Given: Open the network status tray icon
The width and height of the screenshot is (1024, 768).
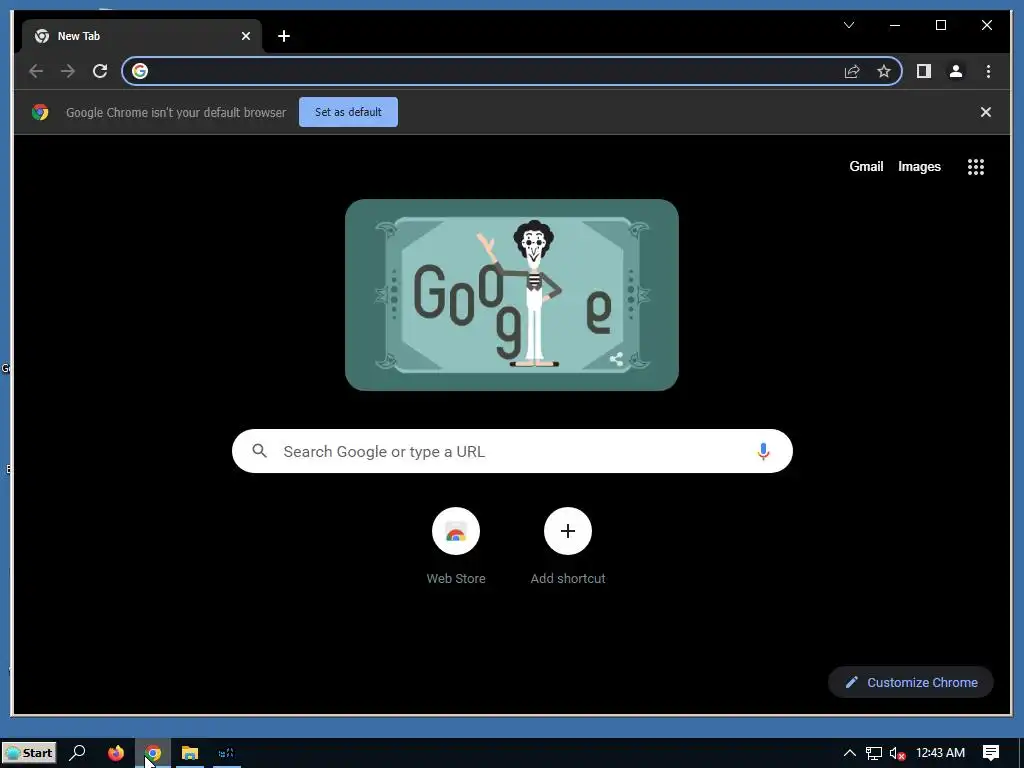Looking at the screenshot, I should (874, 753).
